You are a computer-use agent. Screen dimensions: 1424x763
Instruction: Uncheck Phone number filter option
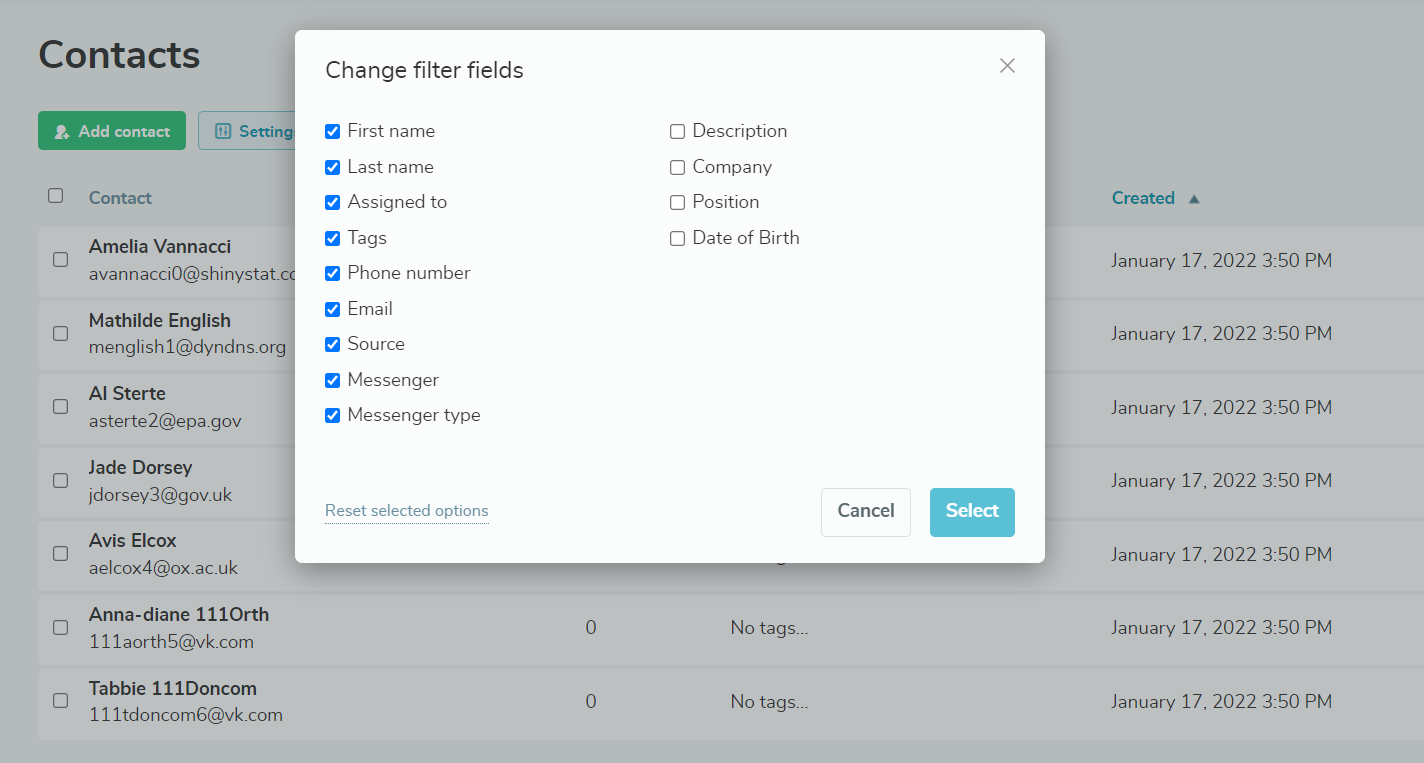[333, 273]
